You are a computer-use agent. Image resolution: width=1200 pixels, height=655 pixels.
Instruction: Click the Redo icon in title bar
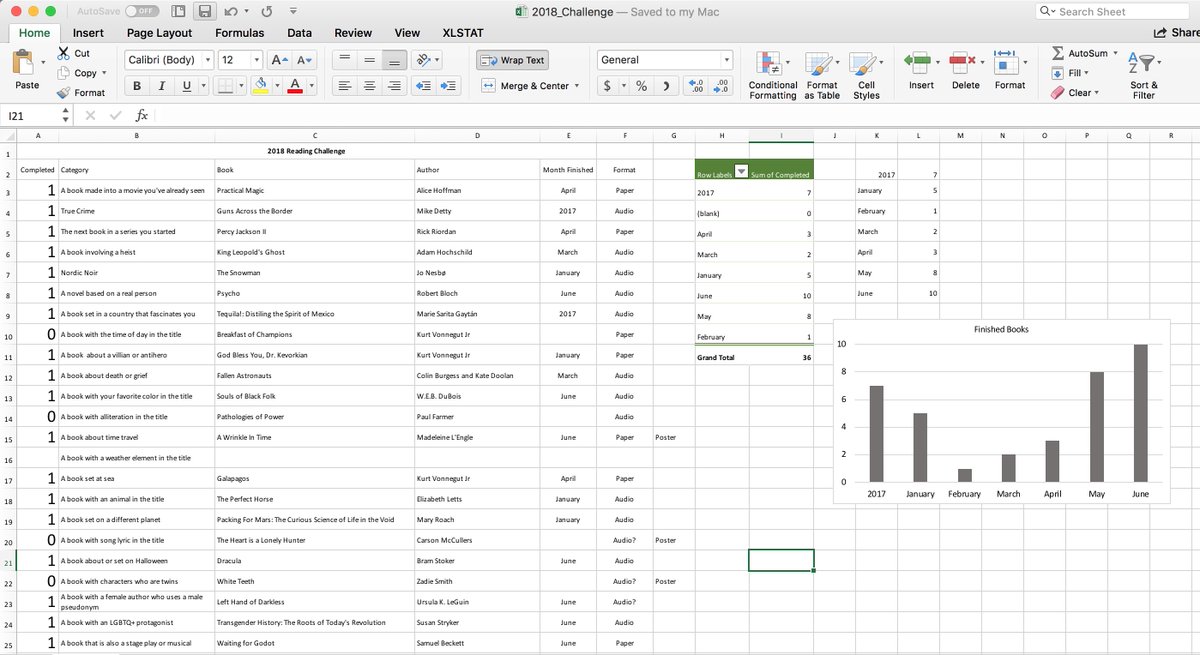point(267,12)
